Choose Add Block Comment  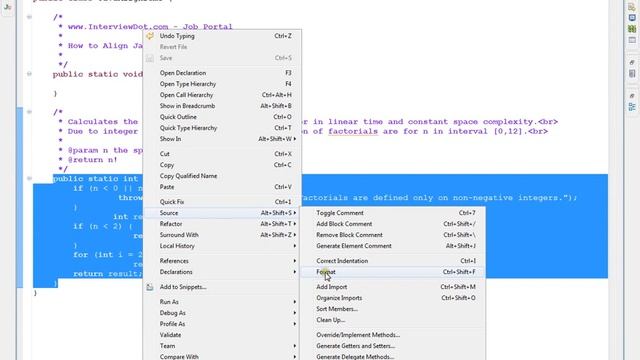pos(393,224)
